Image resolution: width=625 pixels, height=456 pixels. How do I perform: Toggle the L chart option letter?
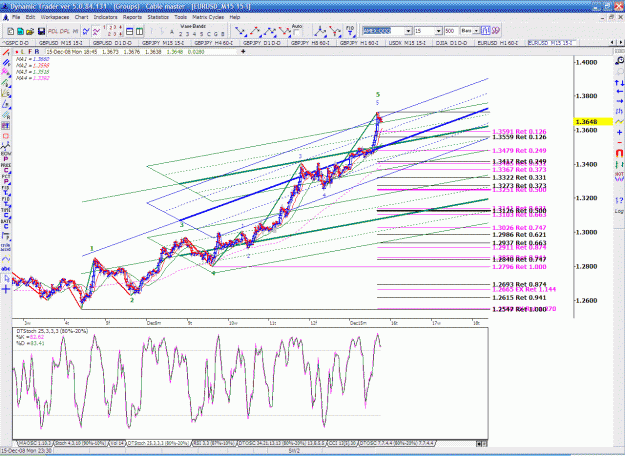(24, 52)
